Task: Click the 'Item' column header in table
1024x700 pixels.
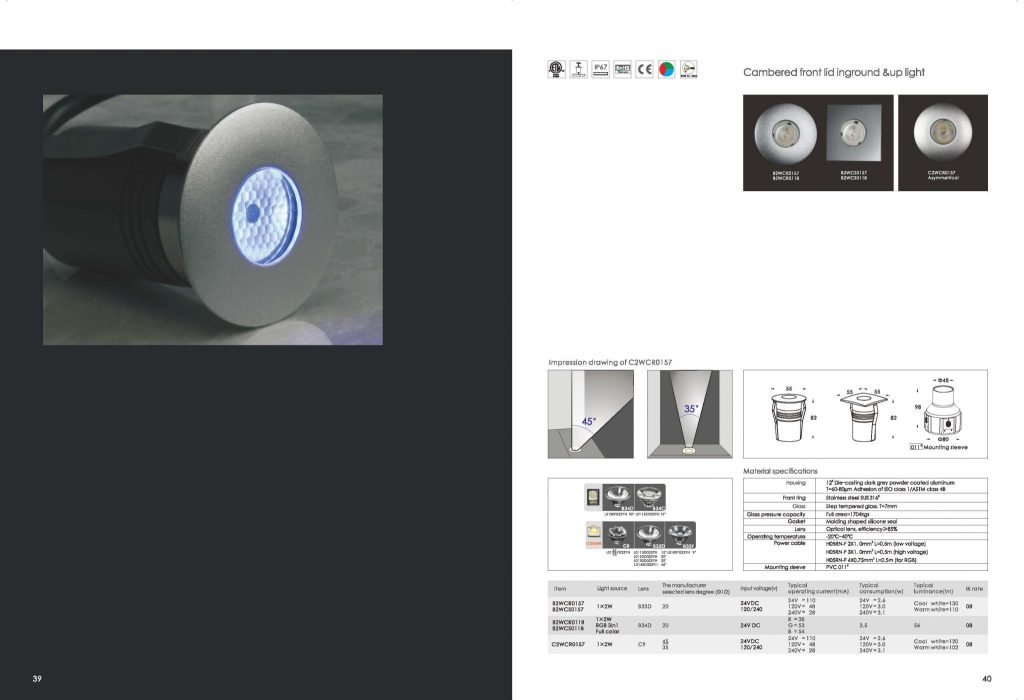Action: coord(560,589)
